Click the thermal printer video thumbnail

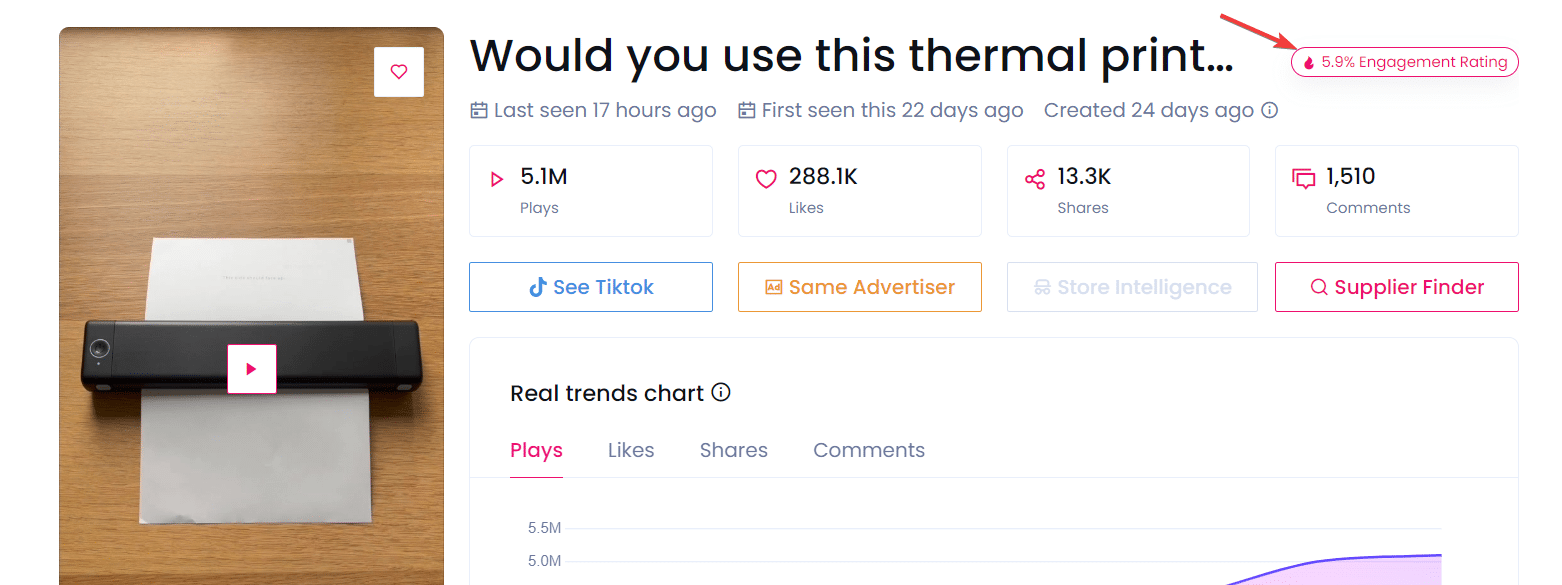click(x=252, y=369)
